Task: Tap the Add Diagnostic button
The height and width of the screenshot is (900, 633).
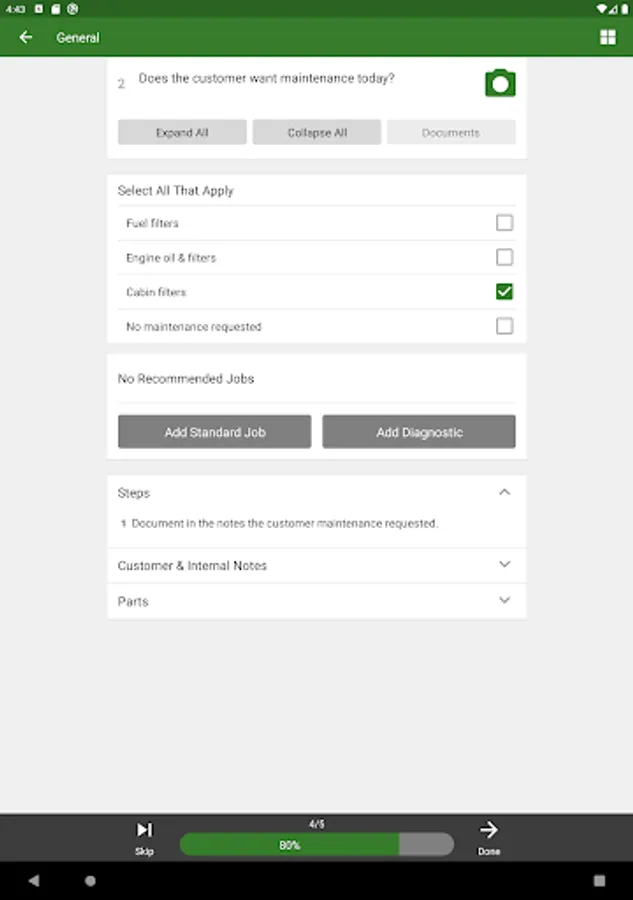Action: [419, 431]
